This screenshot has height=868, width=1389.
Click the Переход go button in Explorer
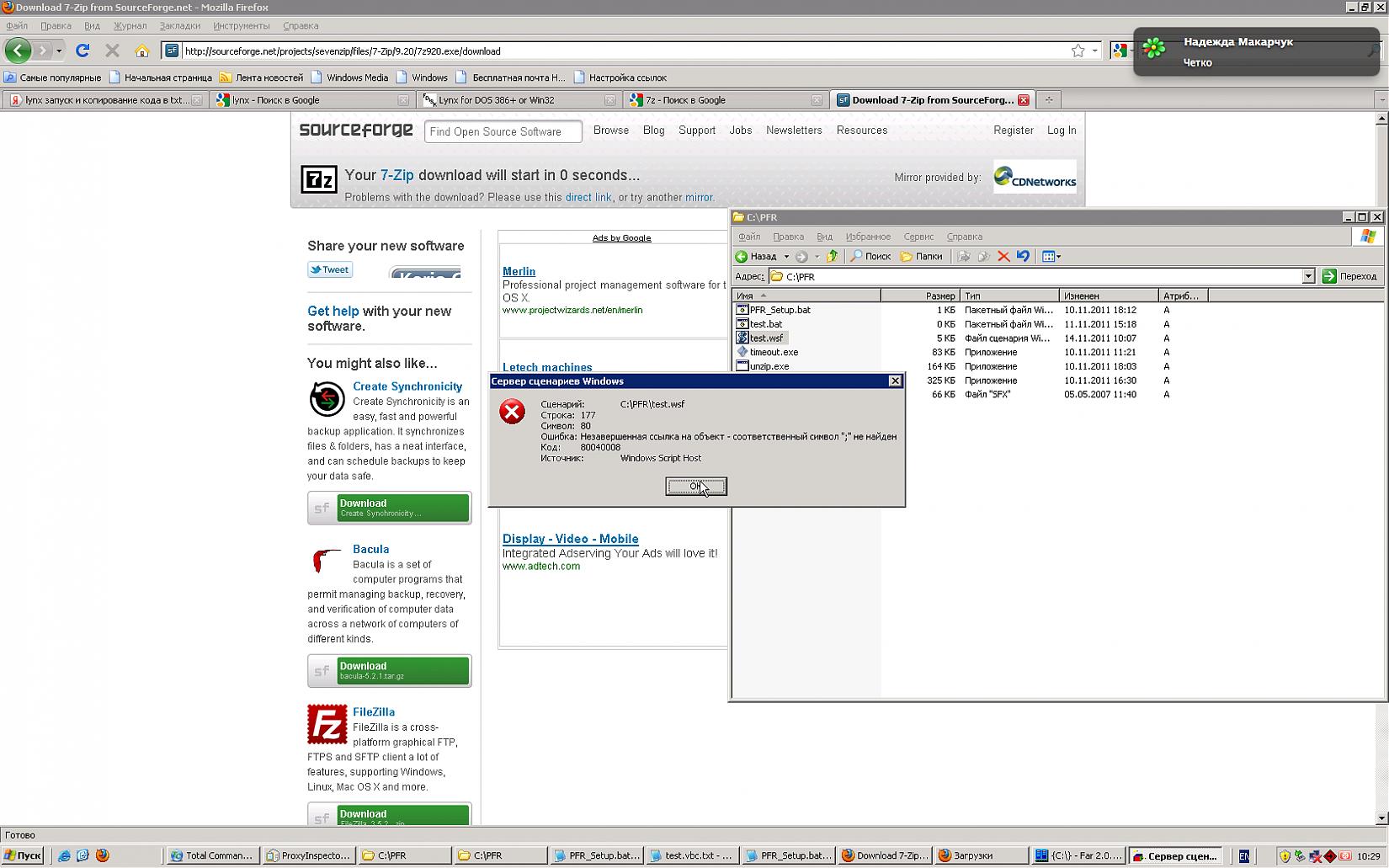tap(1350, 276)
